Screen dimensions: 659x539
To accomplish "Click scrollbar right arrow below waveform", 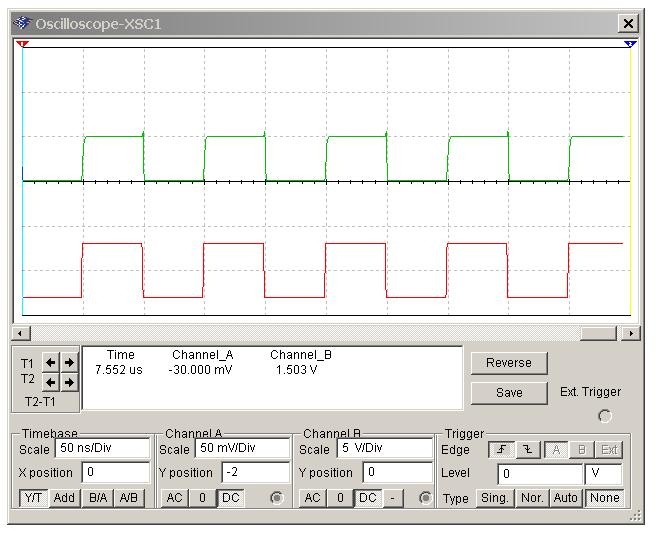I will click(630, 333).
